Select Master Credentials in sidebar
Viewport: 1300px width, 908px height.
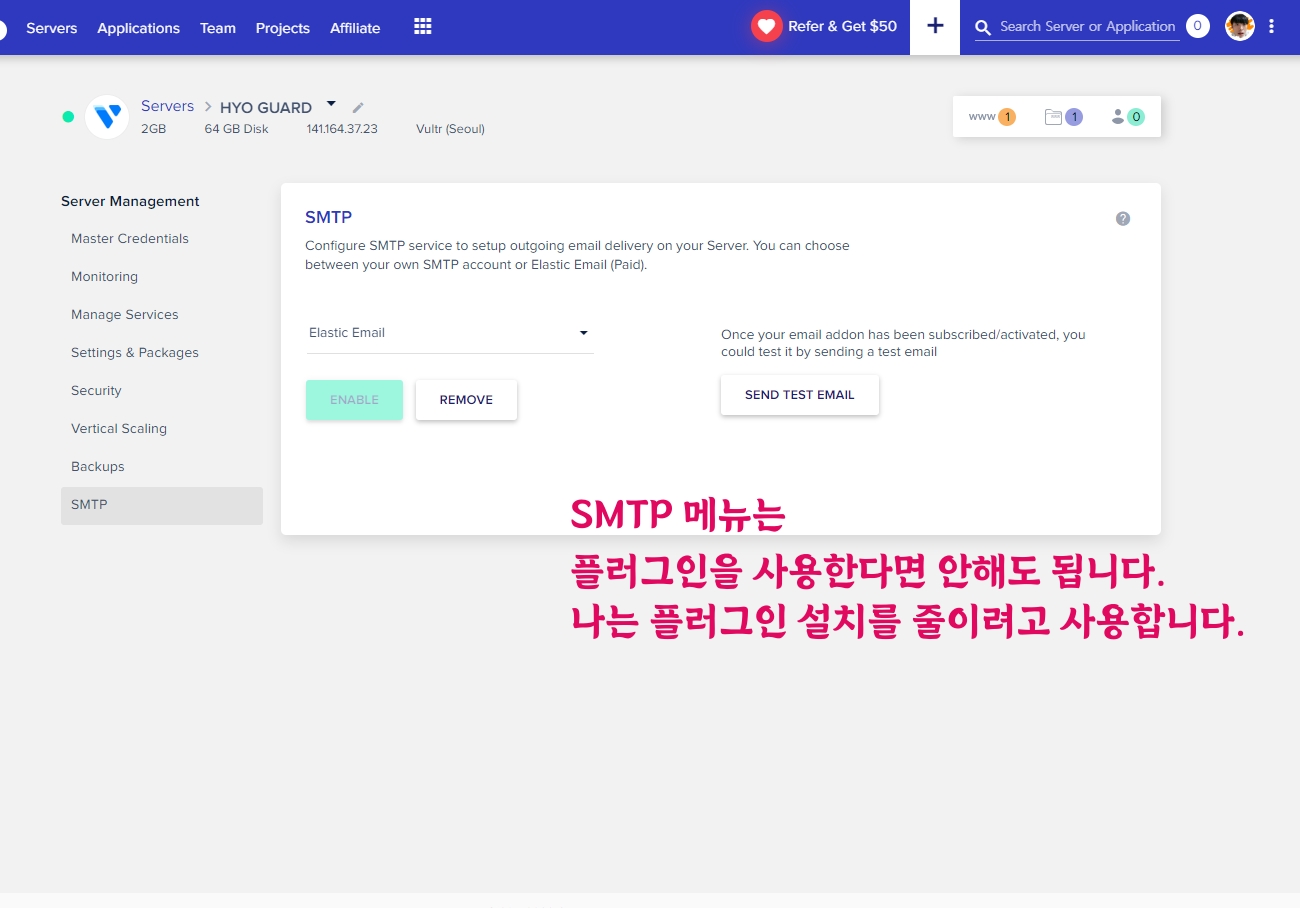tap(162, 239)
